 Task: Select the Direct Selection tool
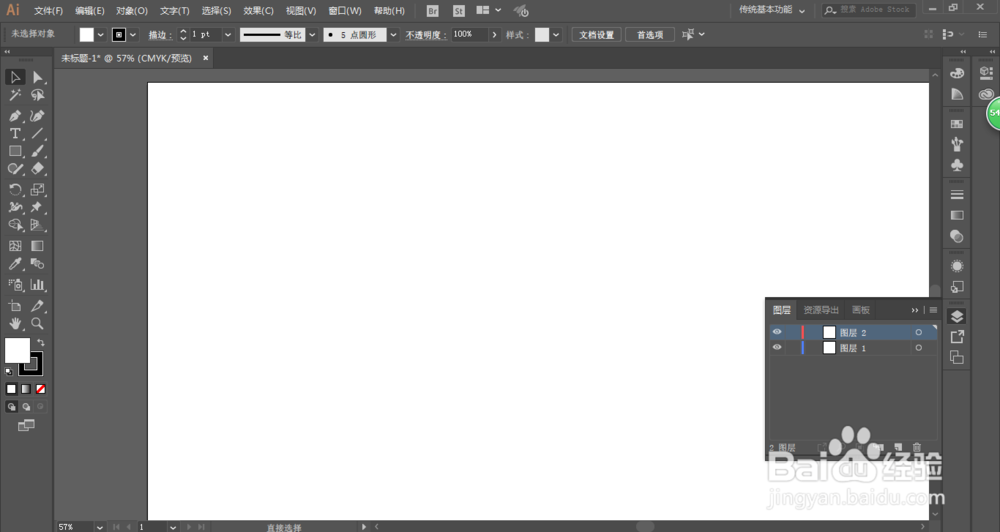coord(38,77)
